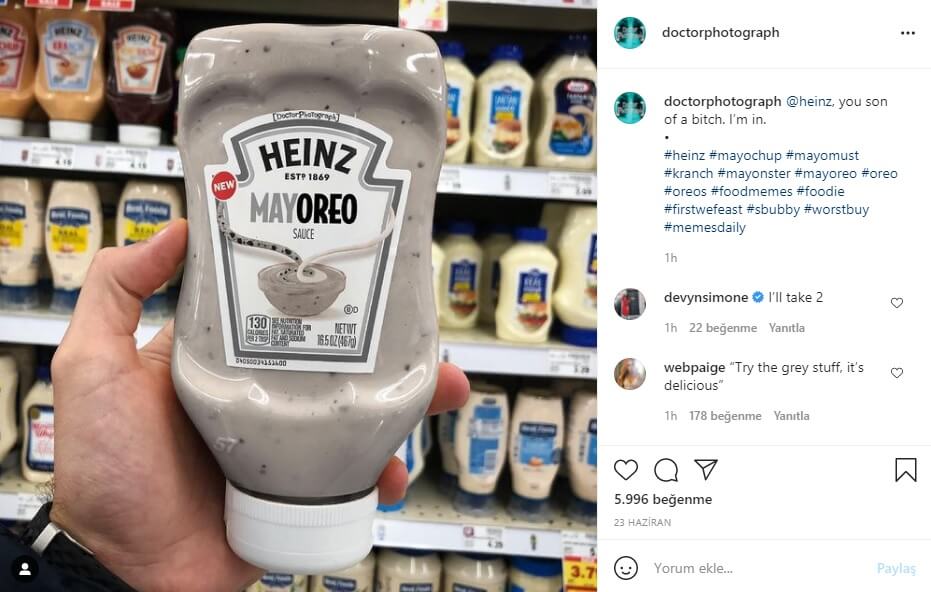
Task: Share post via paper plane icon
Action: click(x=706, y=469)
